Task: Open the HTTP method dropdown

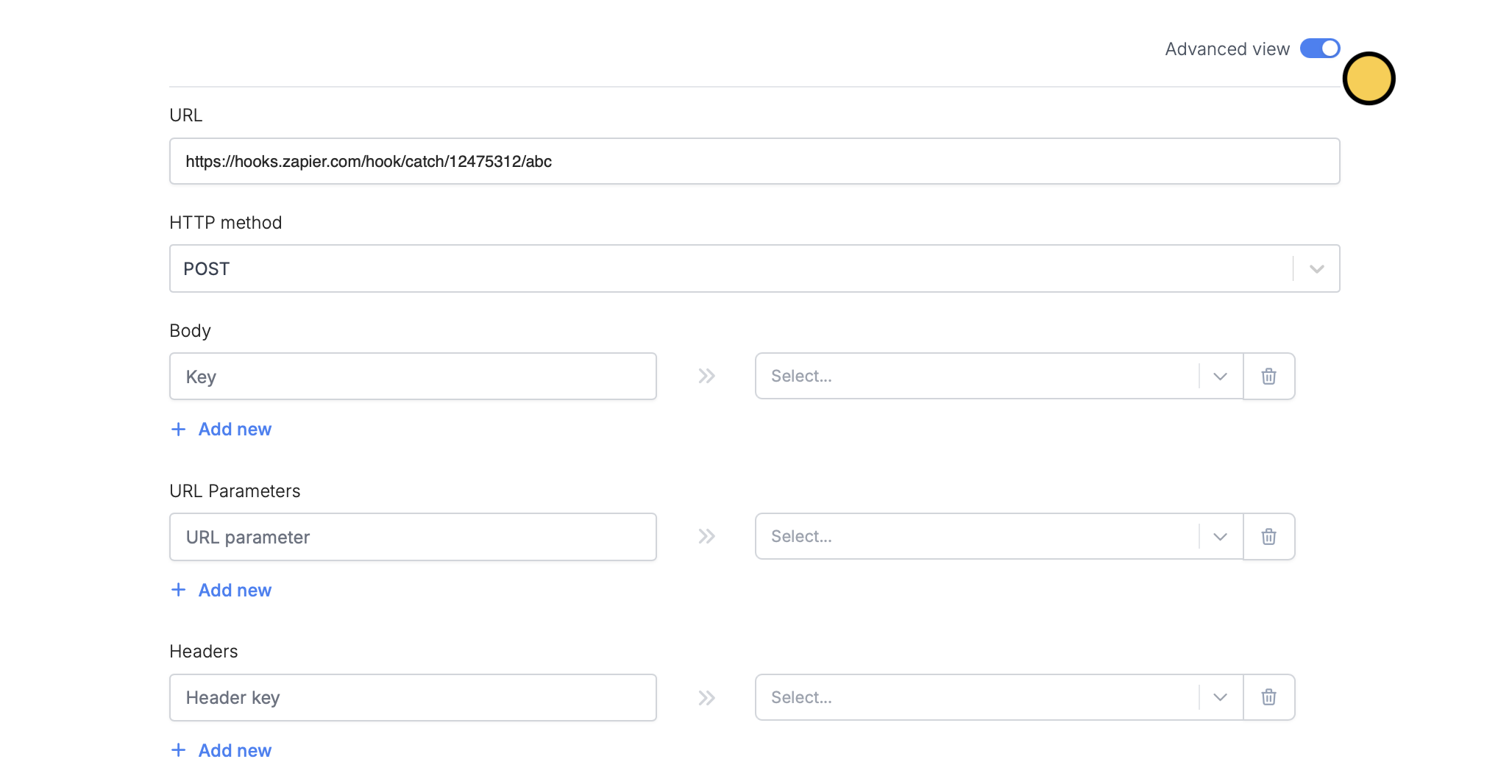Action: [1315, 268]
